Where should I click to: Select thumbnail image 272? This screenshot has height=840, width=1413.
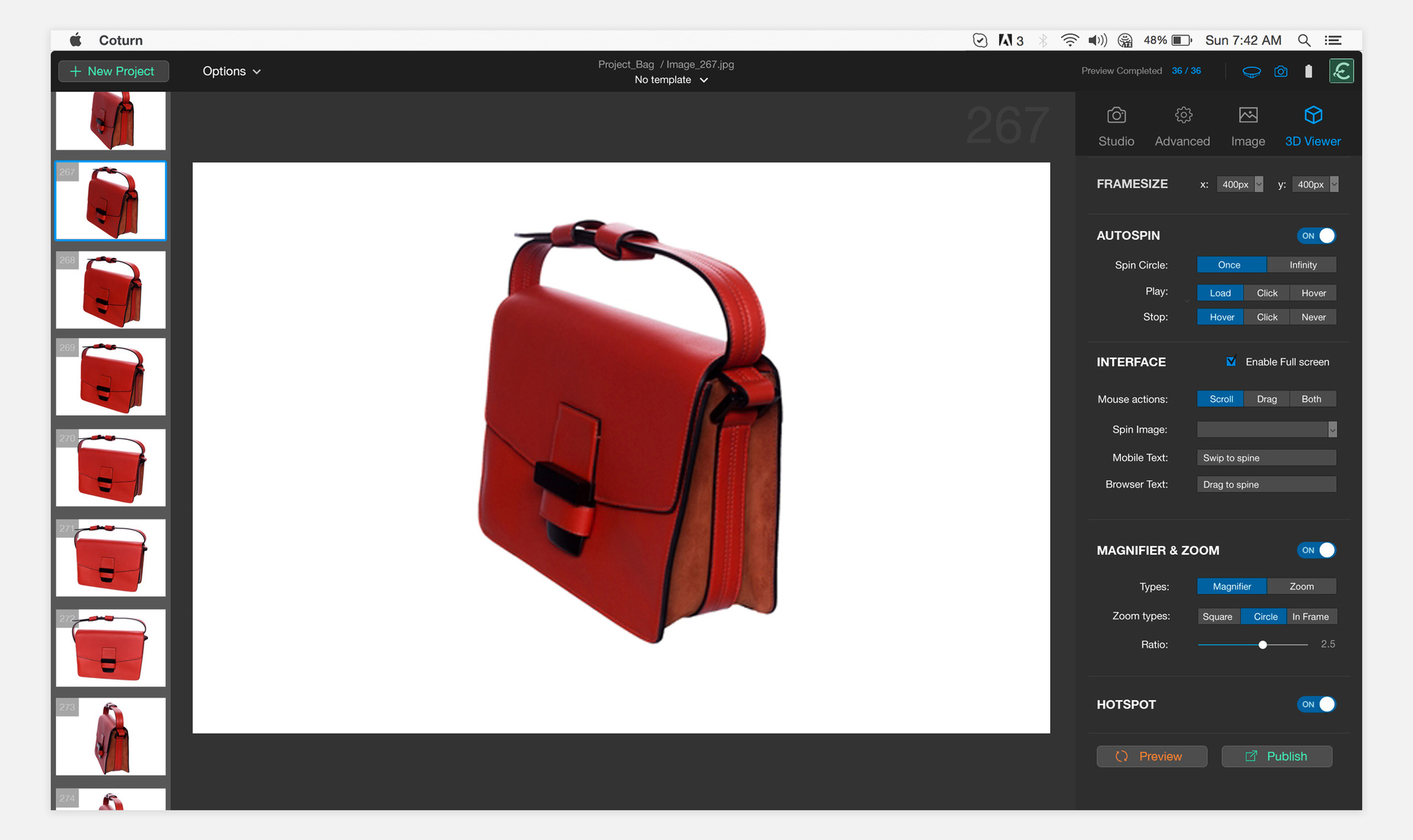click(110, 648)
